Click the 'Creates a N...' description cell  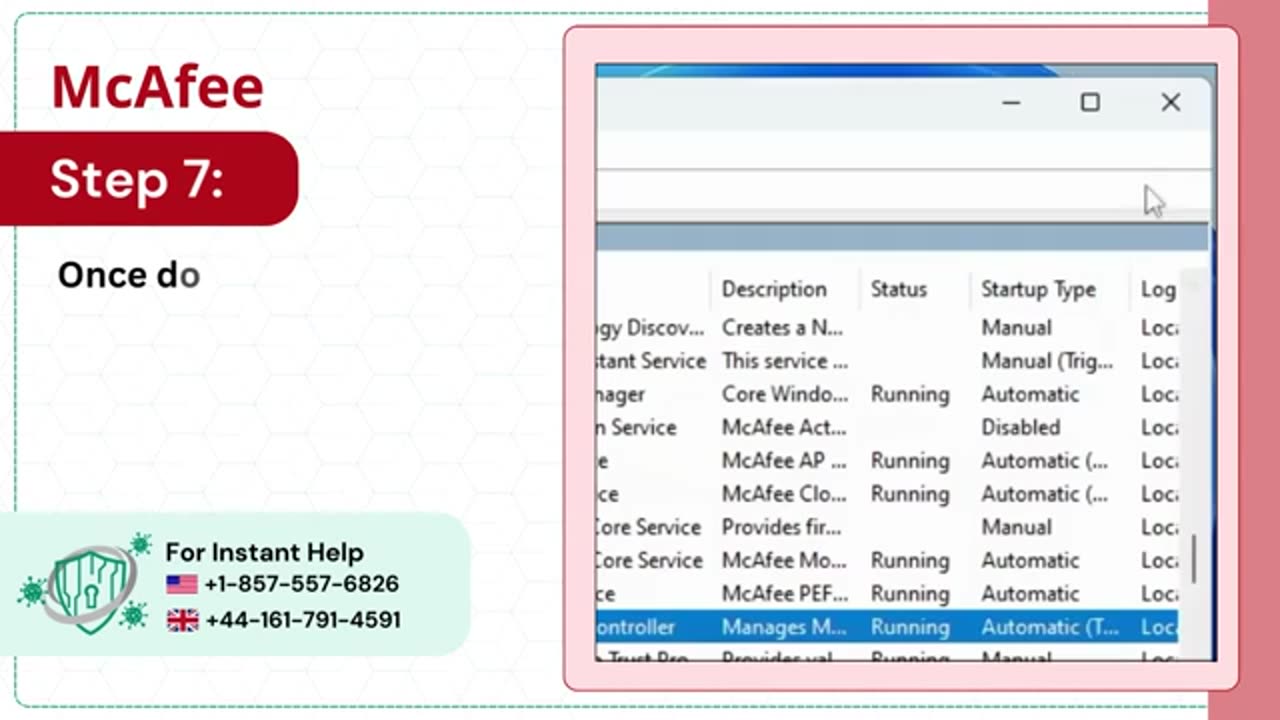pyautogui.click(x=782, y=328)
